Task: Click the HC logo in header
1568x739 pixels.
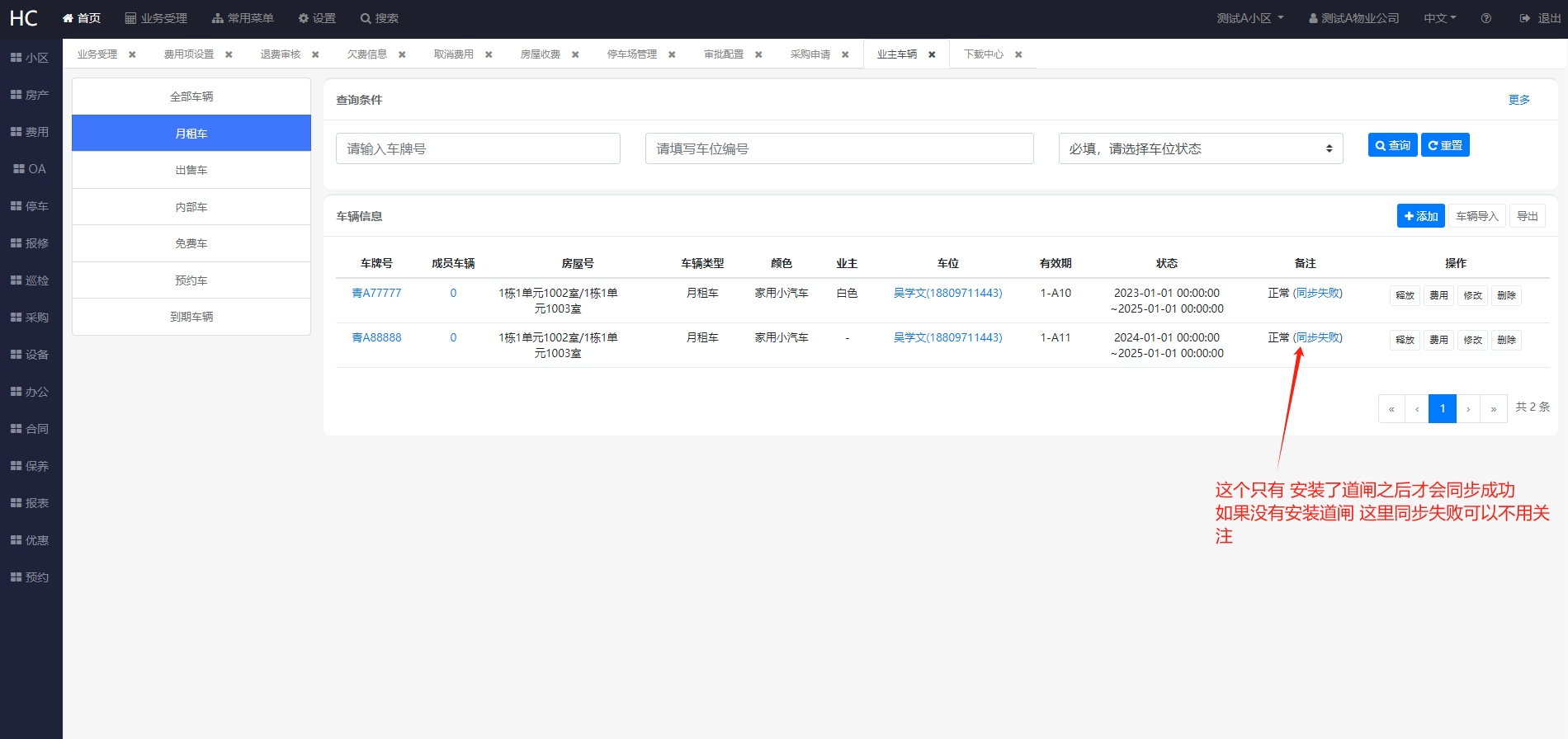Action: pos(24,18)
